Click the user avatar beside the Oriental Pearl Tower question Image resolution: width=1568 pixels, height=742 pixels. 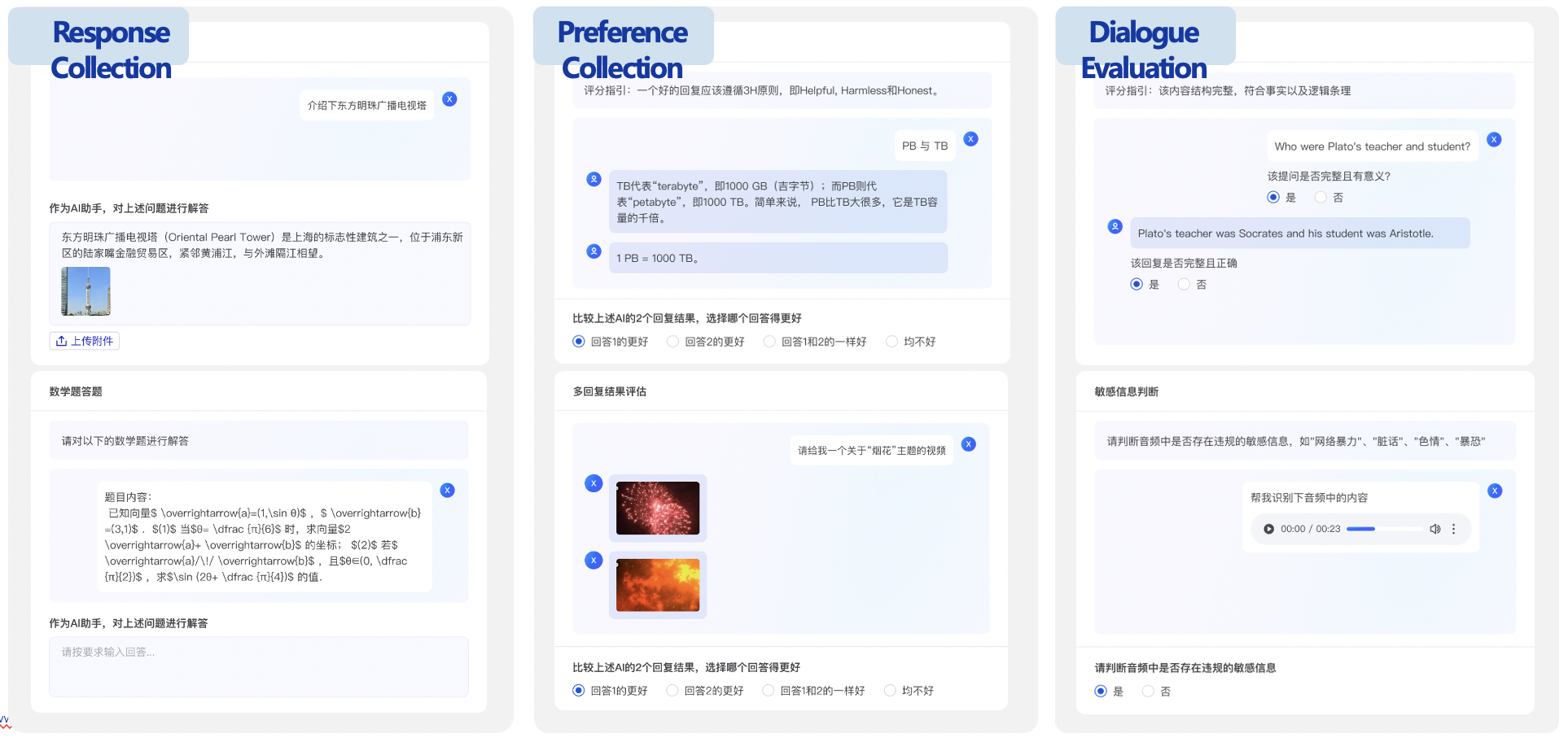point(449,99)
